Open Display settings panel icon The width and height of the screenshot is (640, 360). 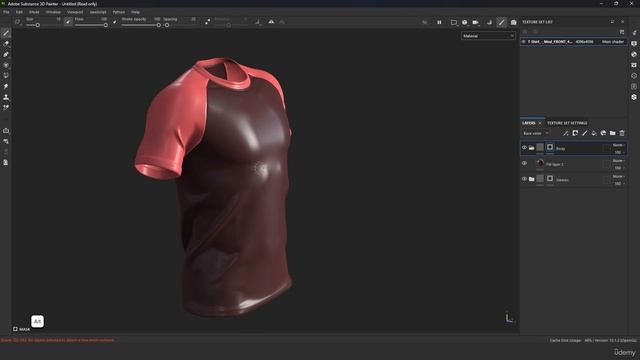click(634, 44)
